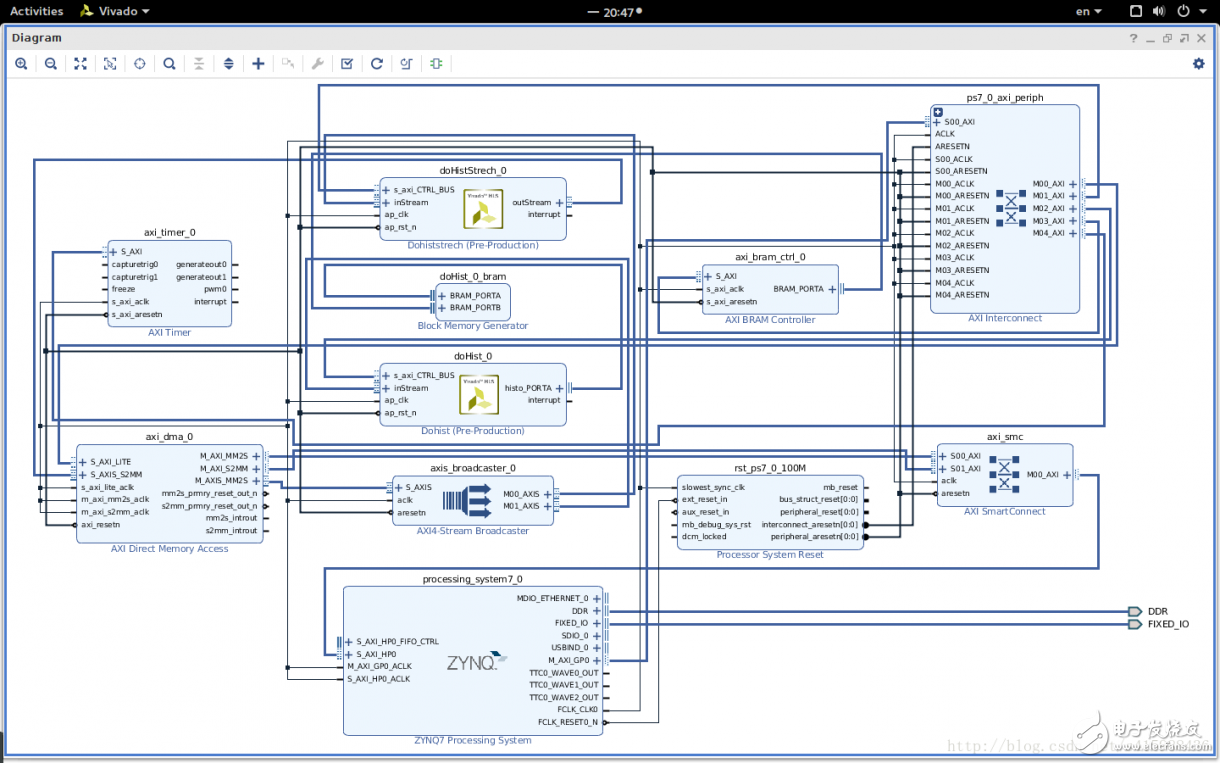Click the green chip icon in the toolbar
This screenshot has width=1220, height=763.
pyautogui.click(x=436, y=63)
